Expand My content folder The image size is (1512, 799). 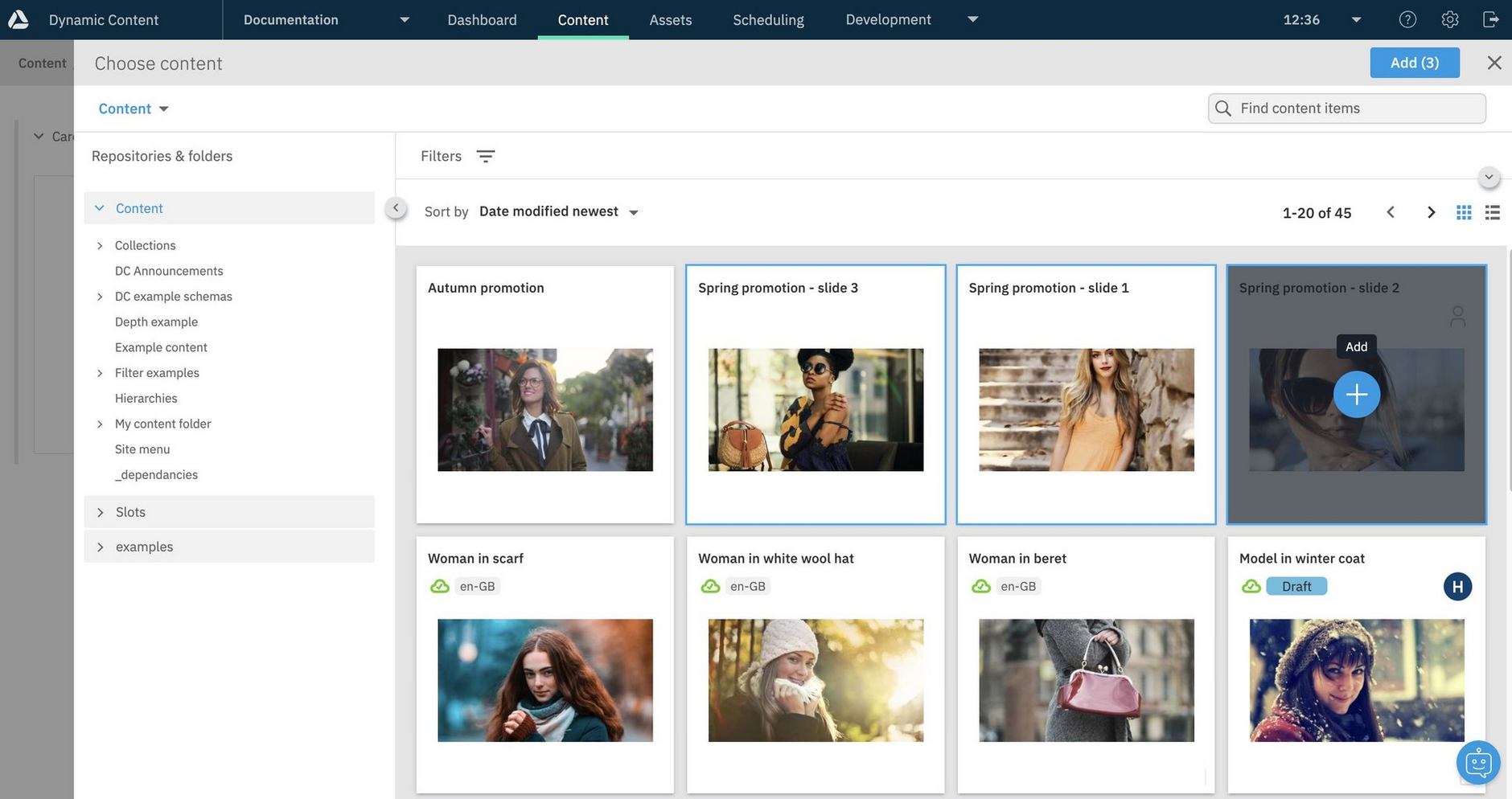click(x=100, y=424)
